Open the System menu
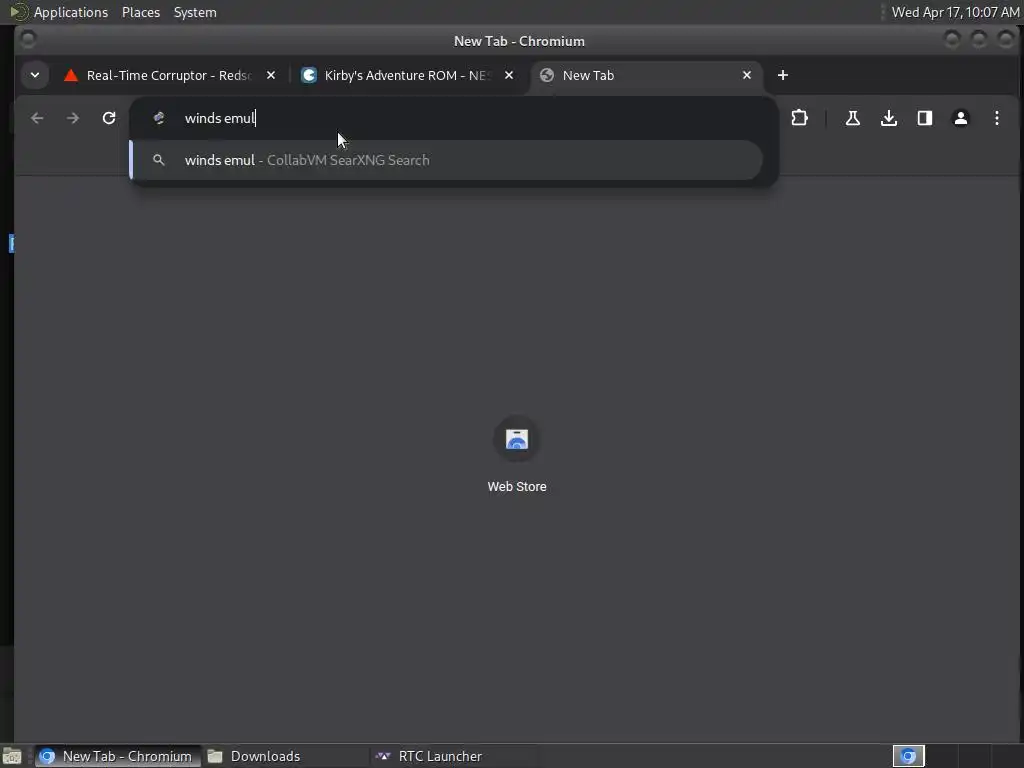The width and height of the screenshot is (1024, 768). click(195, 12)
